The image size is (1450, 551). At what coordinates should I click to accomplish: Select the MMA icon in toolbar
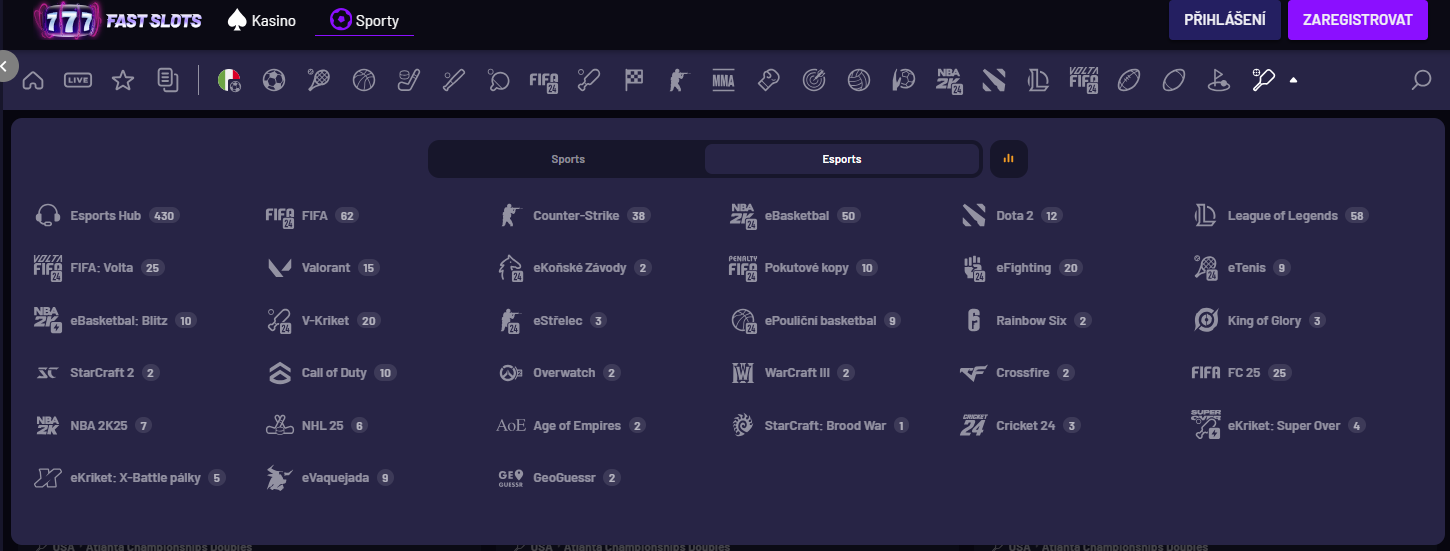point(723,81)
